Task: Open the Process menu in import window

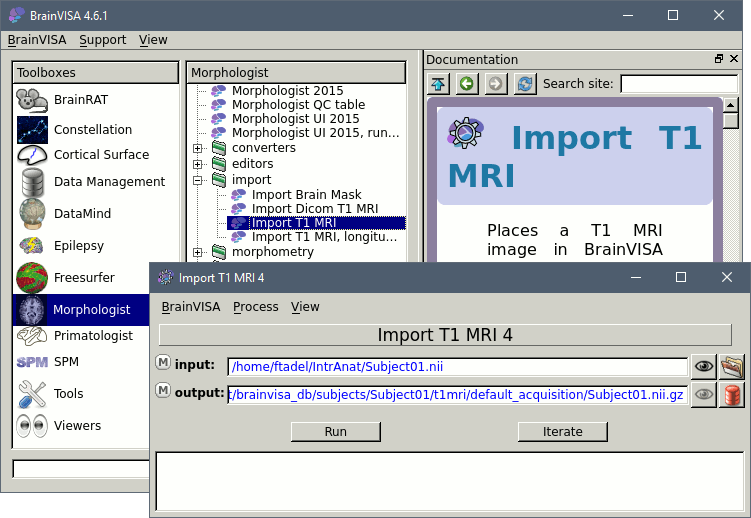Action: [255, 306]
